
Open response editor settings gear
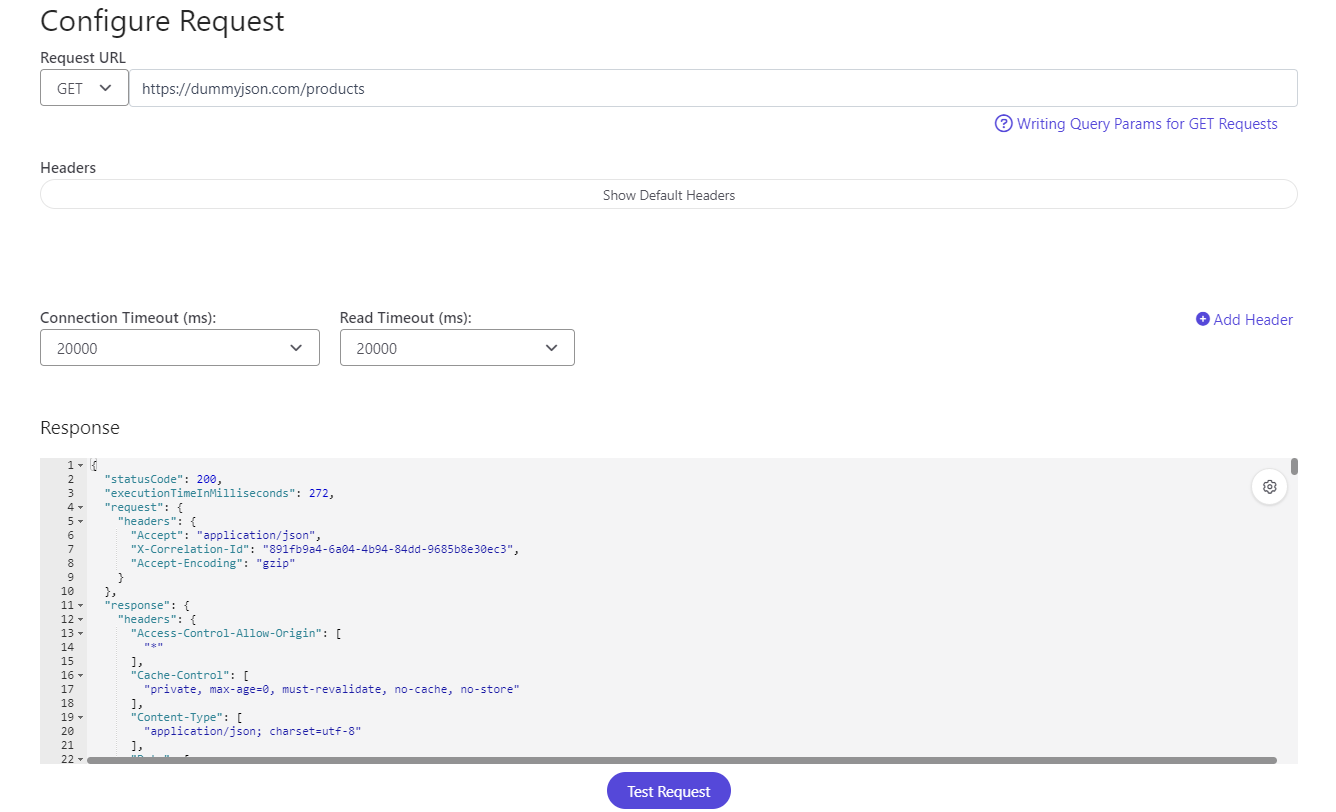[1269, 487]
